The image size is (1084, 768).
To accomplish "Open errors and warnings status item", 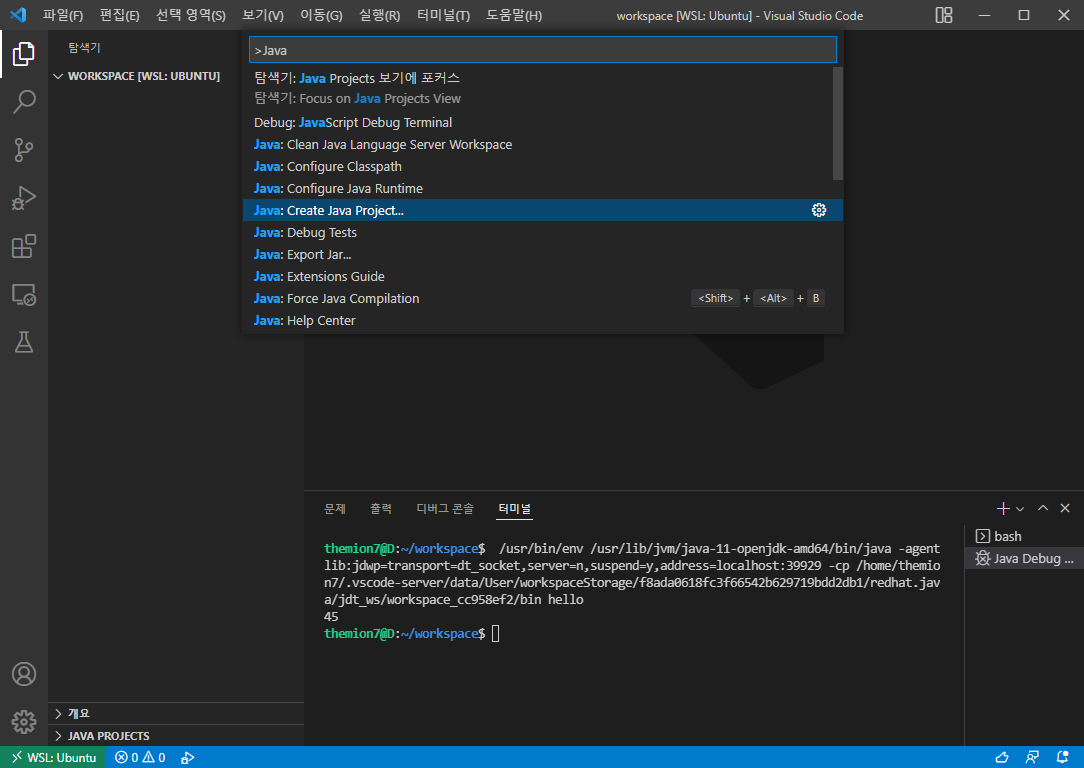I will (140, 758).
